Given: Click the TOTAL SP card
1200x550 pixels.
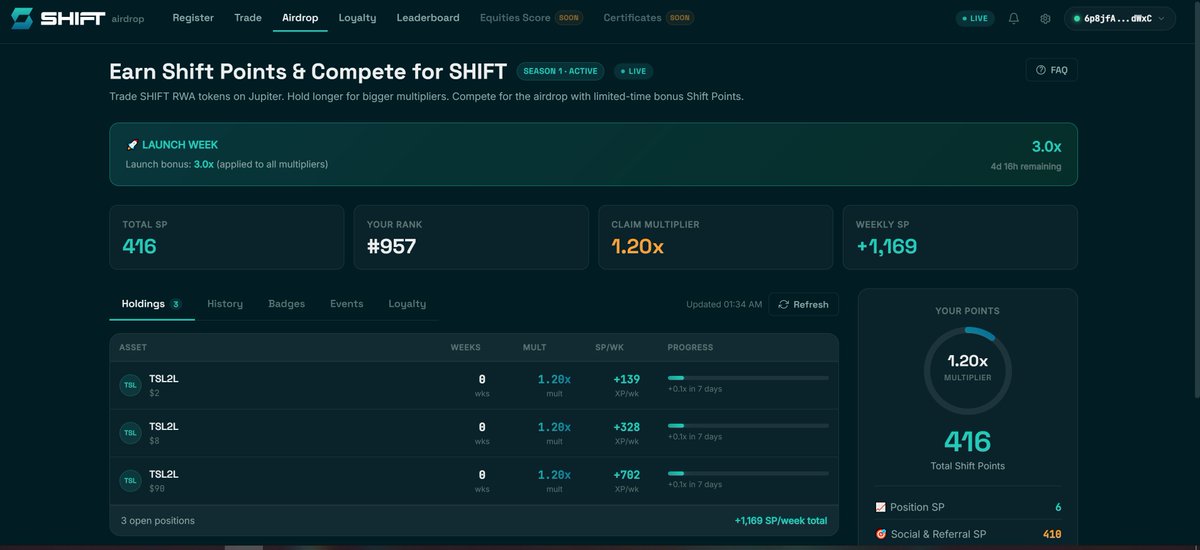Looking at the screenshot, I should click(226, 238).
